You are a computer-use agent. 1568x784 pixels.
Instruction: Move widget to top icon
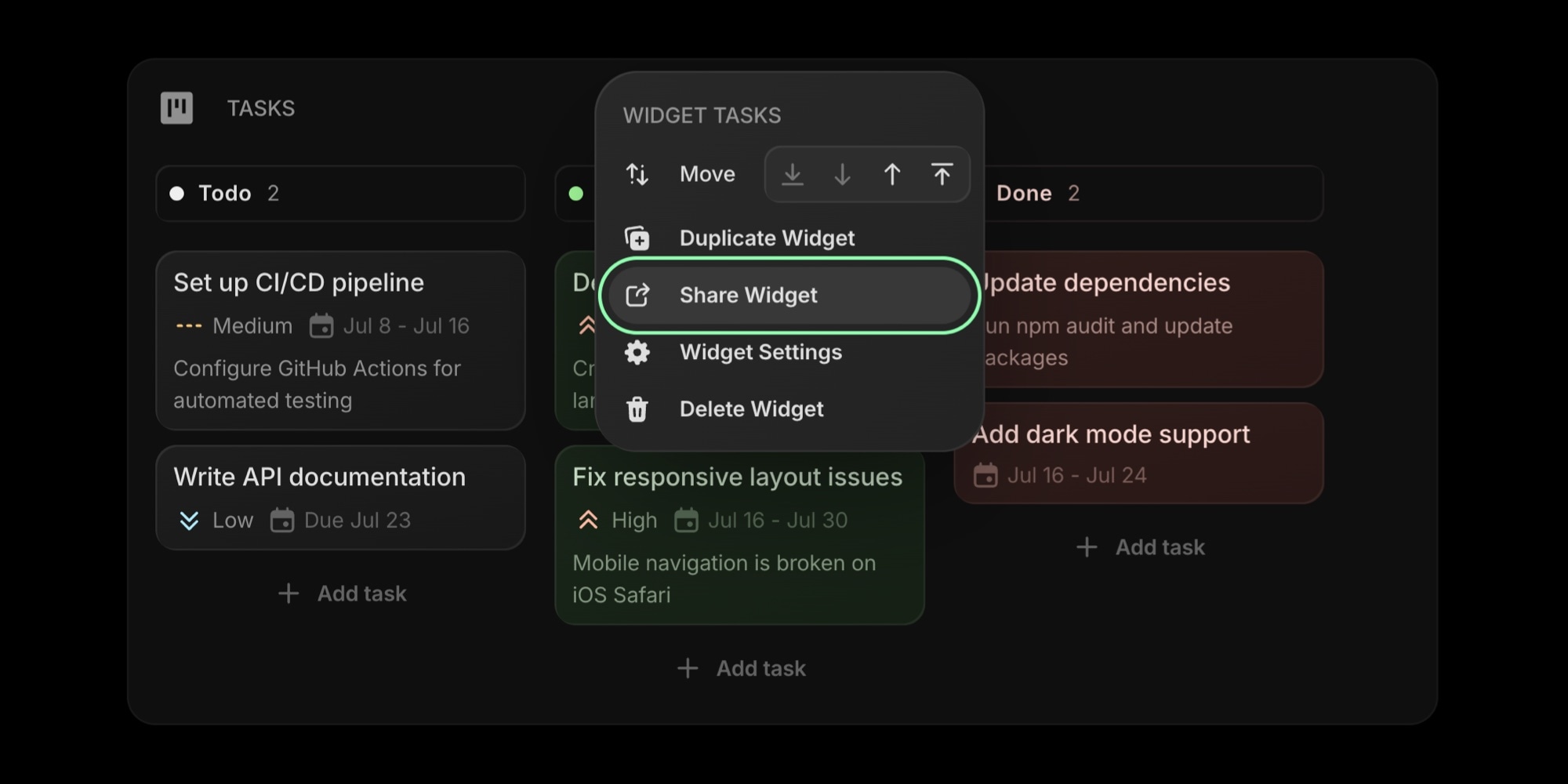942,174
